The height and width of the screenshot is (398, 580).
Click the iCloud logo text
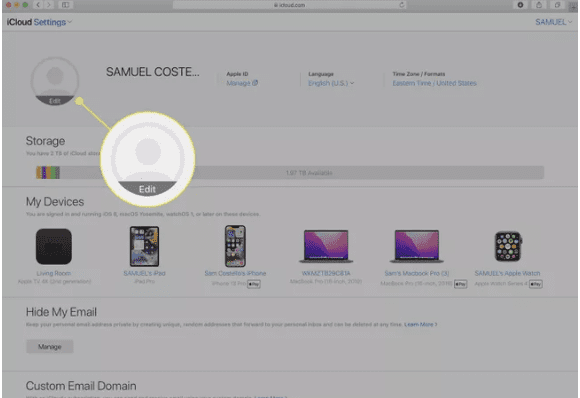click(x=19, y=22)
